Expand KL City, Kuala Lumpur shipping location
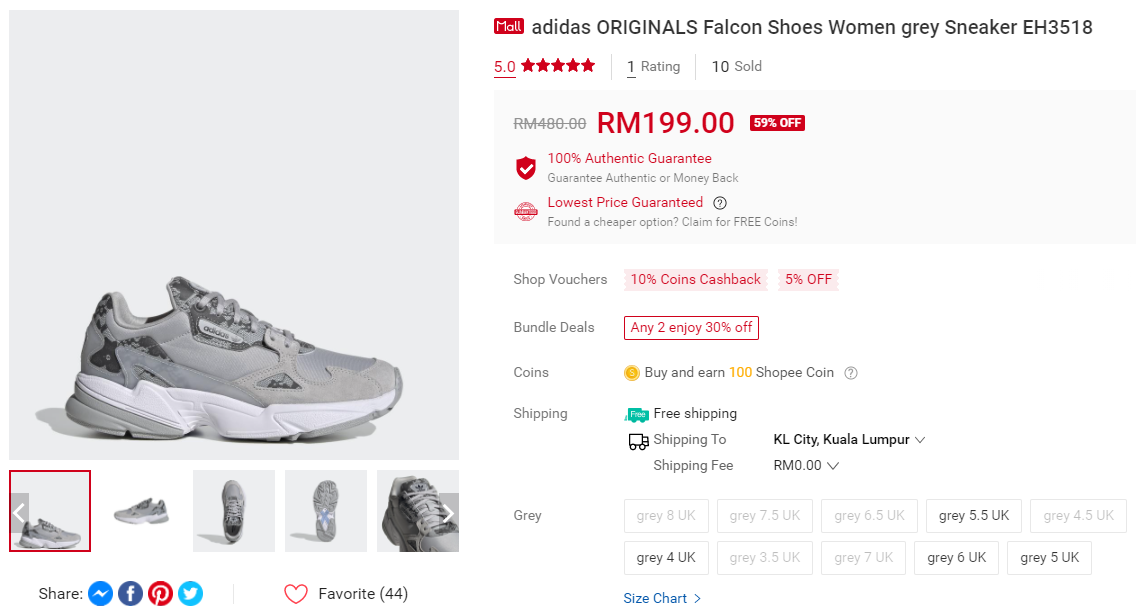This screenshot has height=616, width=1136. [x=850, y=440]
